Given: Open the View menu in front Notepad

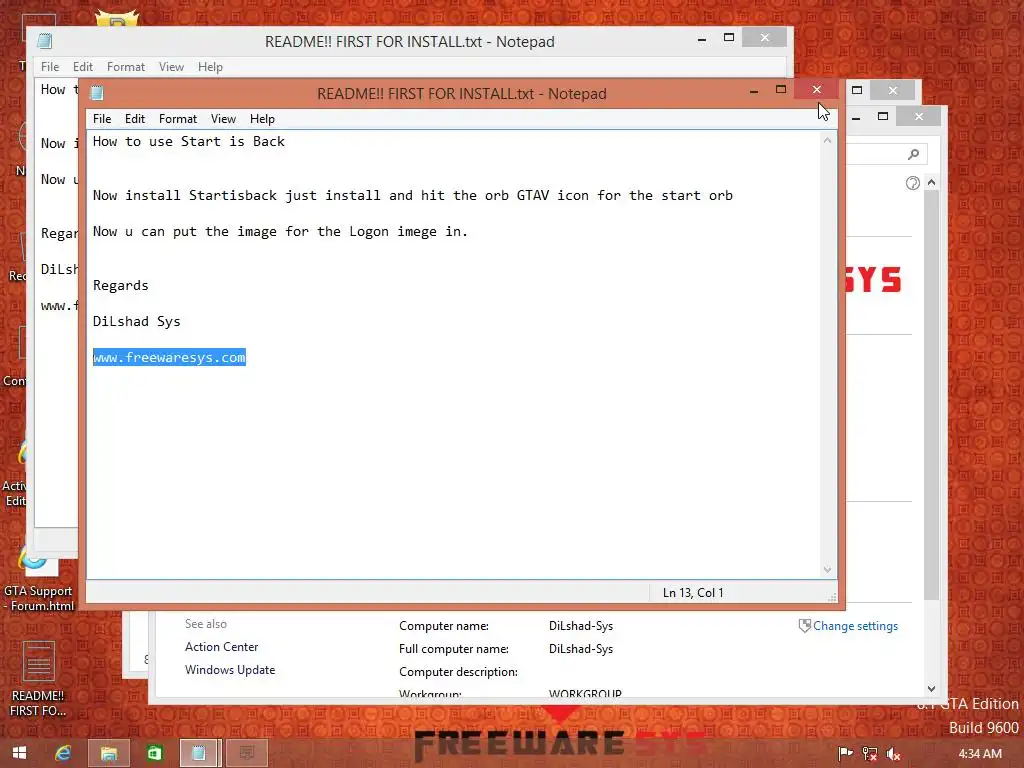Looking at the screenshot, I should pyautogui.click(x=223, y=119).
